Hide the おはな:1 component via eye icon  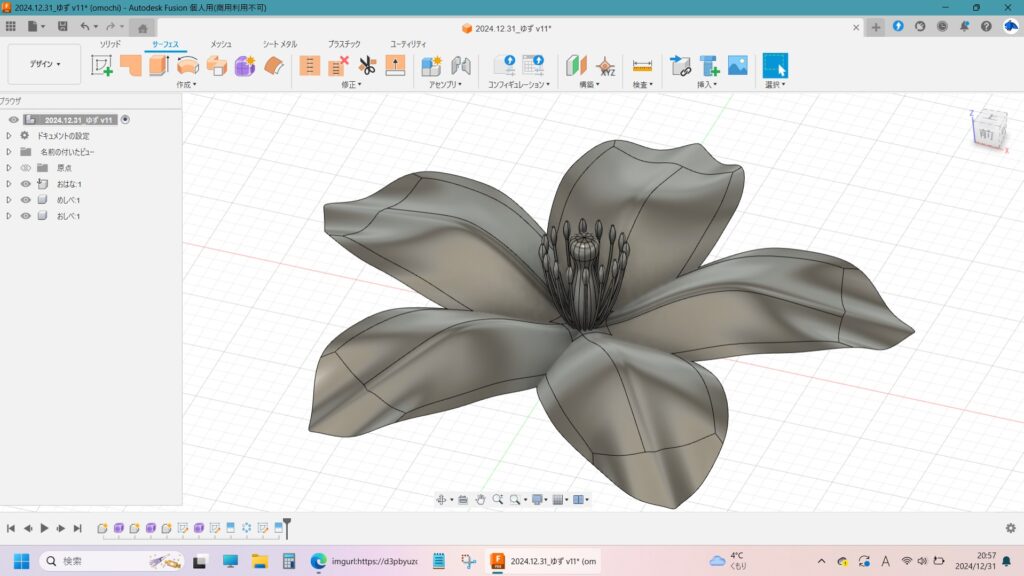[x=26, y=184]
